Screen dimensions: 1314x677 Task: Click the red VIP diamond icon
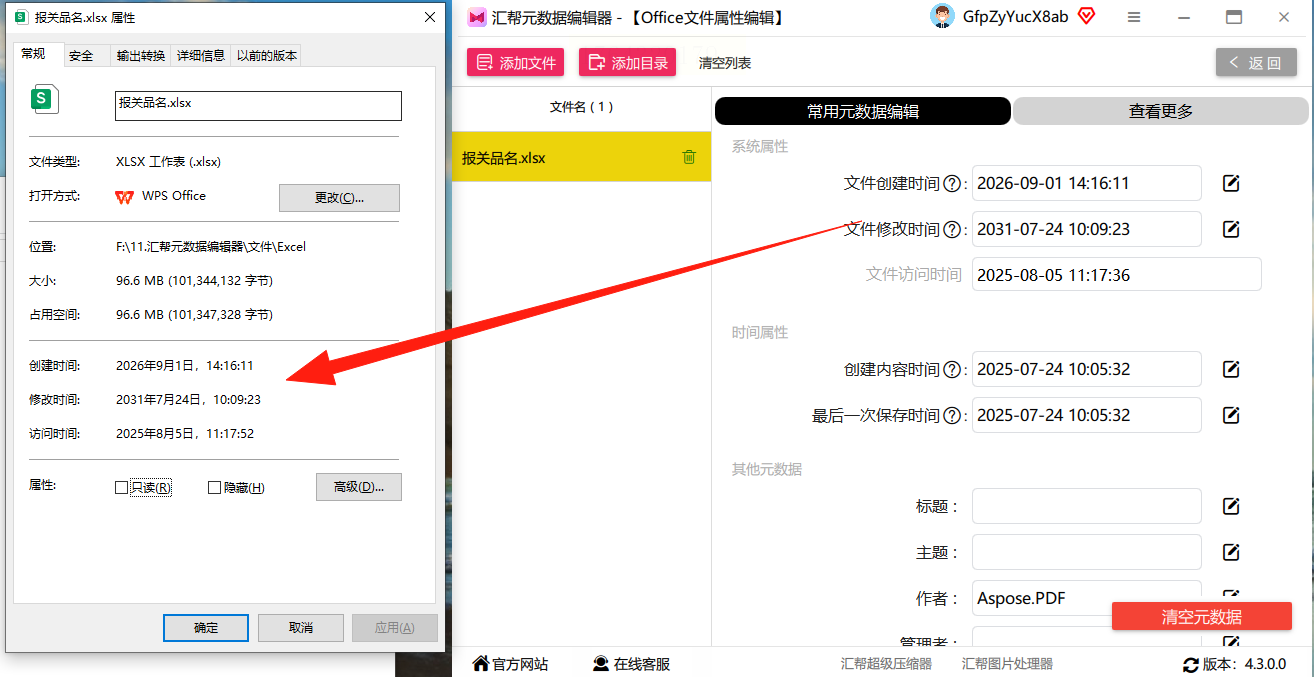click(x=1086, y=16)
